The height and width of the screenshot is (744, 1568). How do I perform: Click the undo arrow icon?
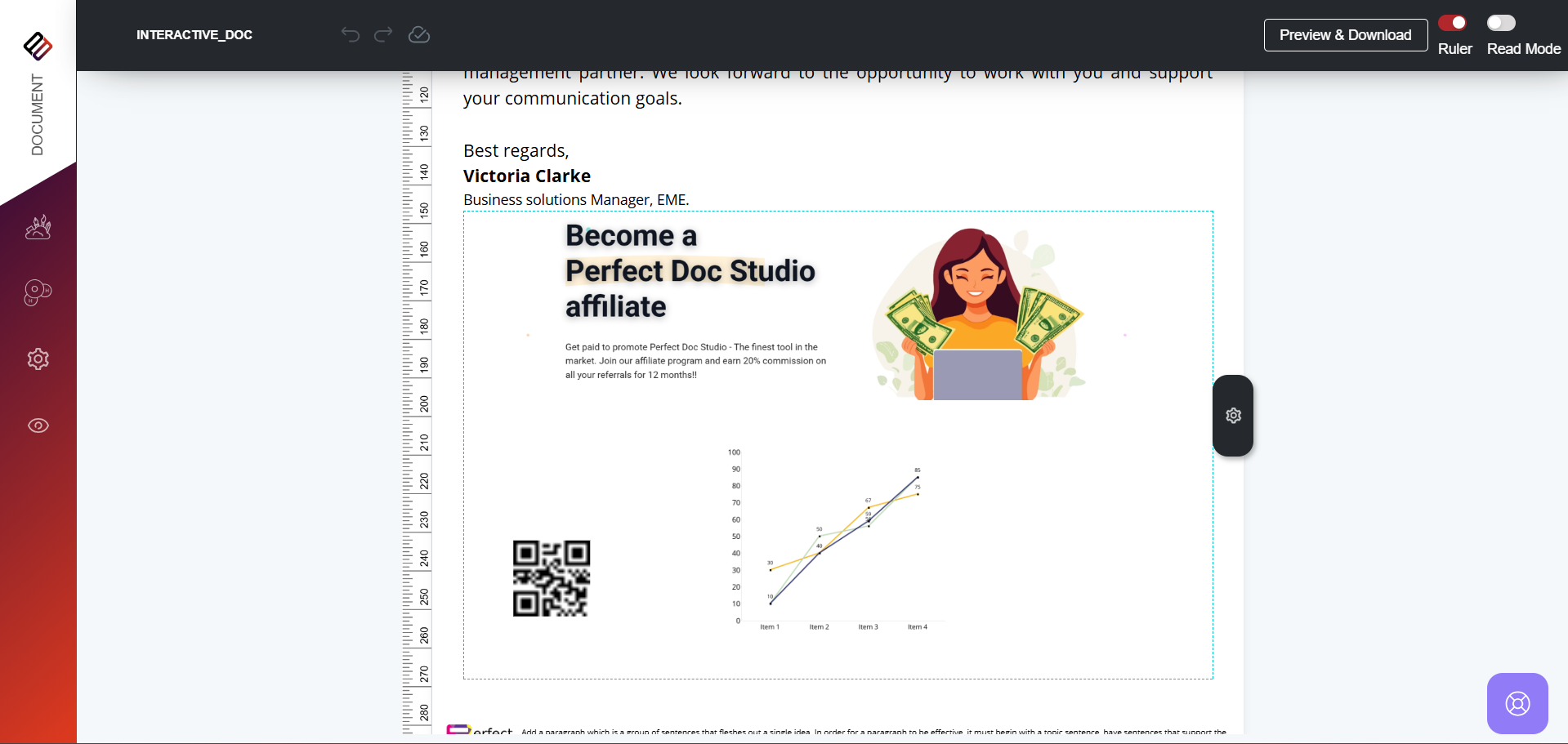click(351, 34)
